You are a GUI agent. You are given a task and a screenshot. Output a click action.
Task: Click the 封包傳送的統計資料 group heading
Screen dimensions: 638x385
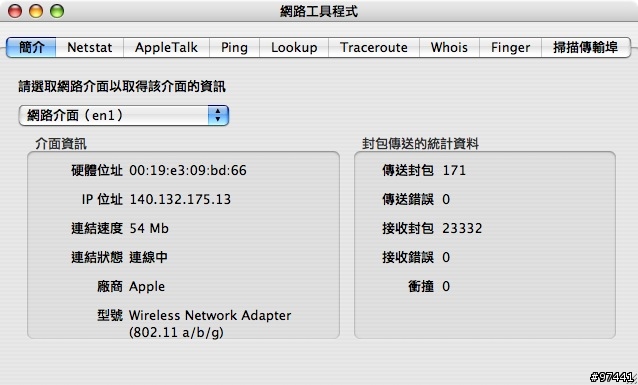coord(420,144)
